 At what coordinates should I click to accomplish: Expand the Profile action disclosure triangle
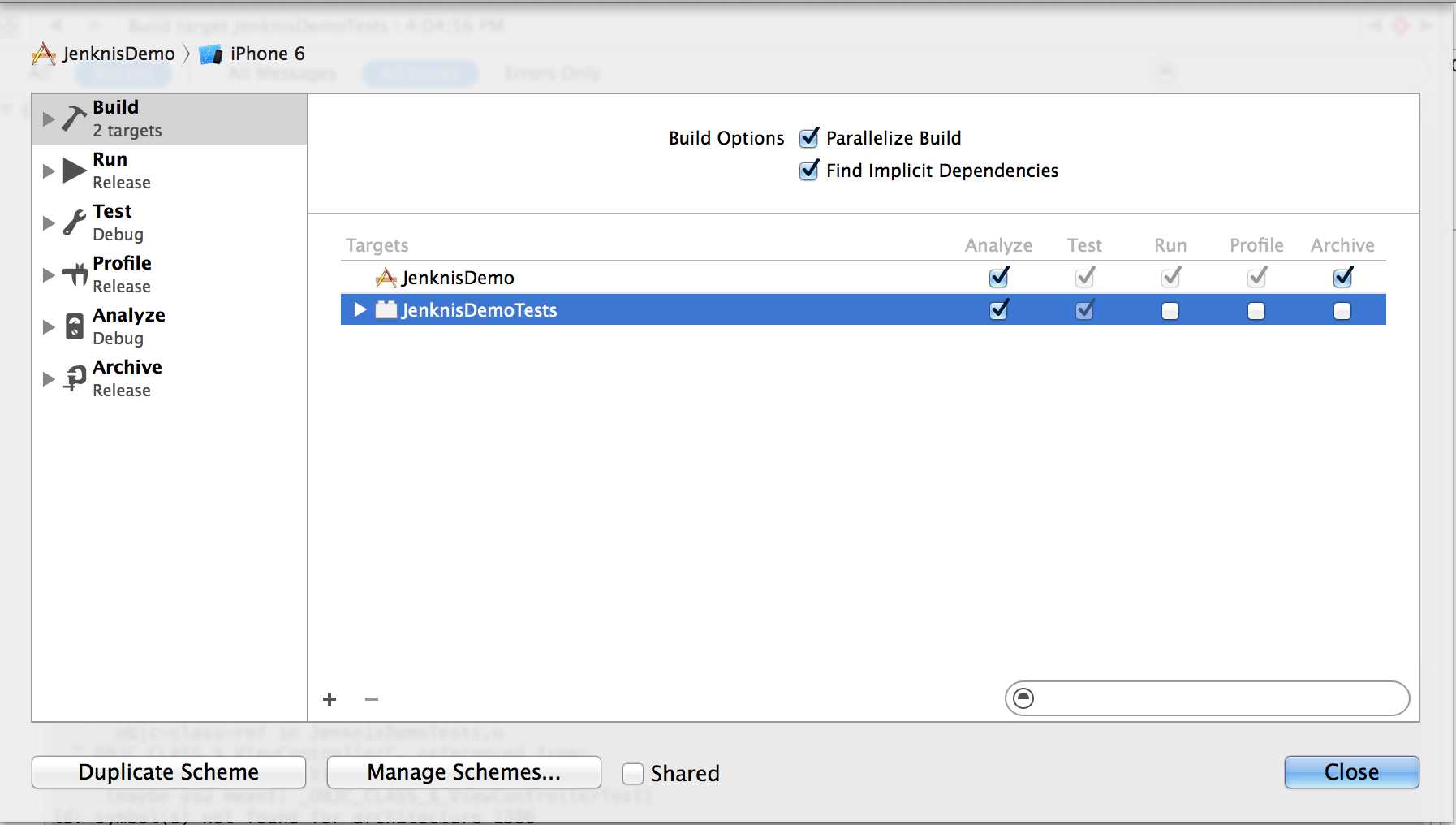[49, 275]
